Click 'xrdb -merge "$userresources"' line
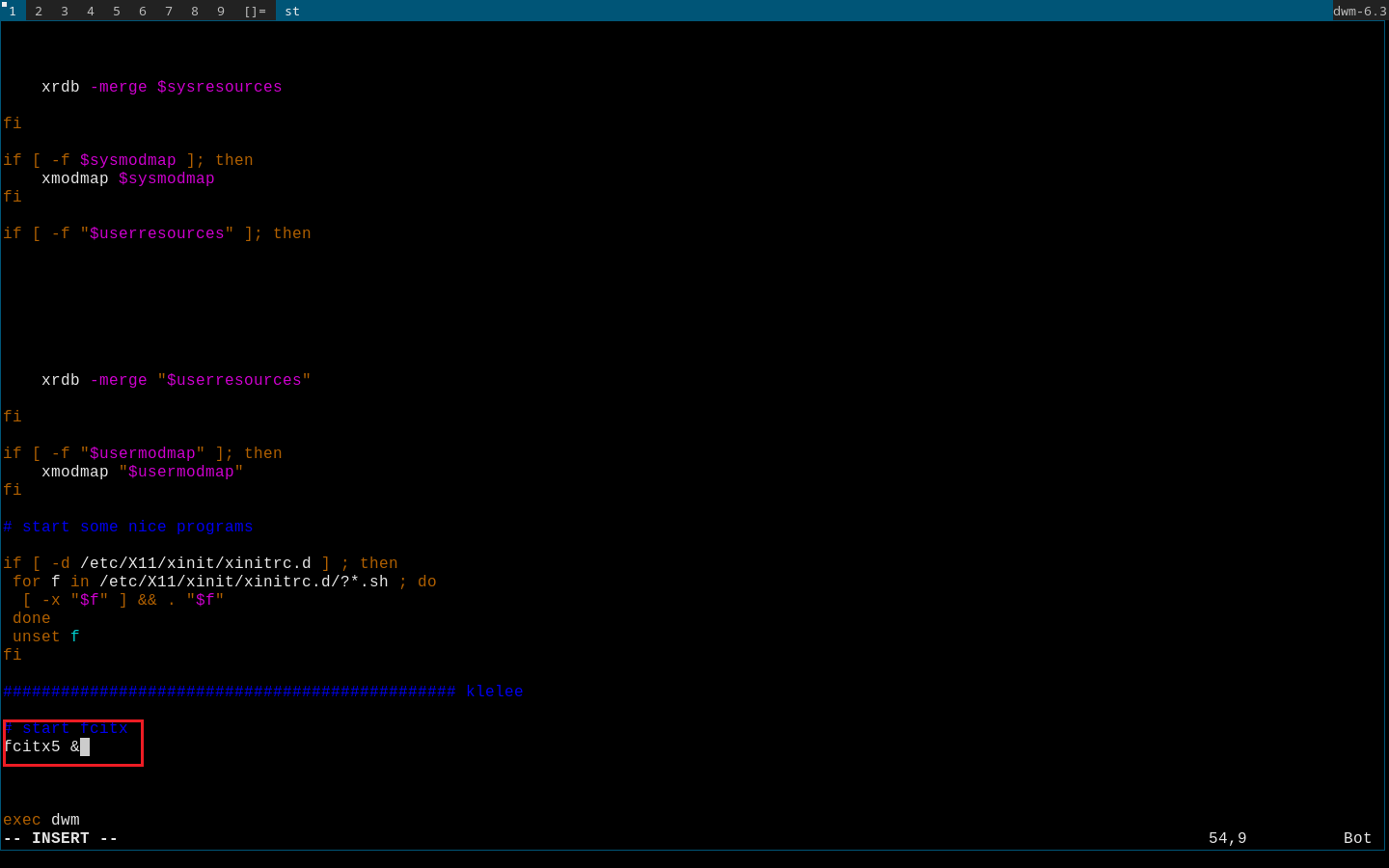Viewport: 1389px width, 868px height. (x=177, y=380)
